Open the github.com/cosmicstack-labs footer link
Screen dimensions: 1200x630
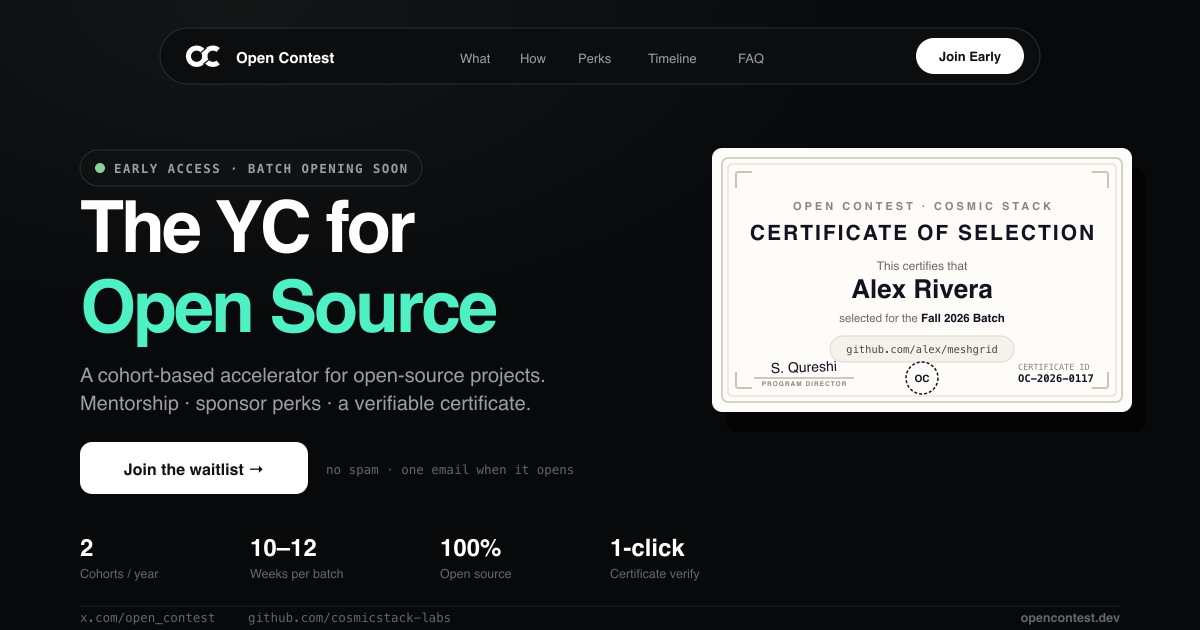[349, 618]
